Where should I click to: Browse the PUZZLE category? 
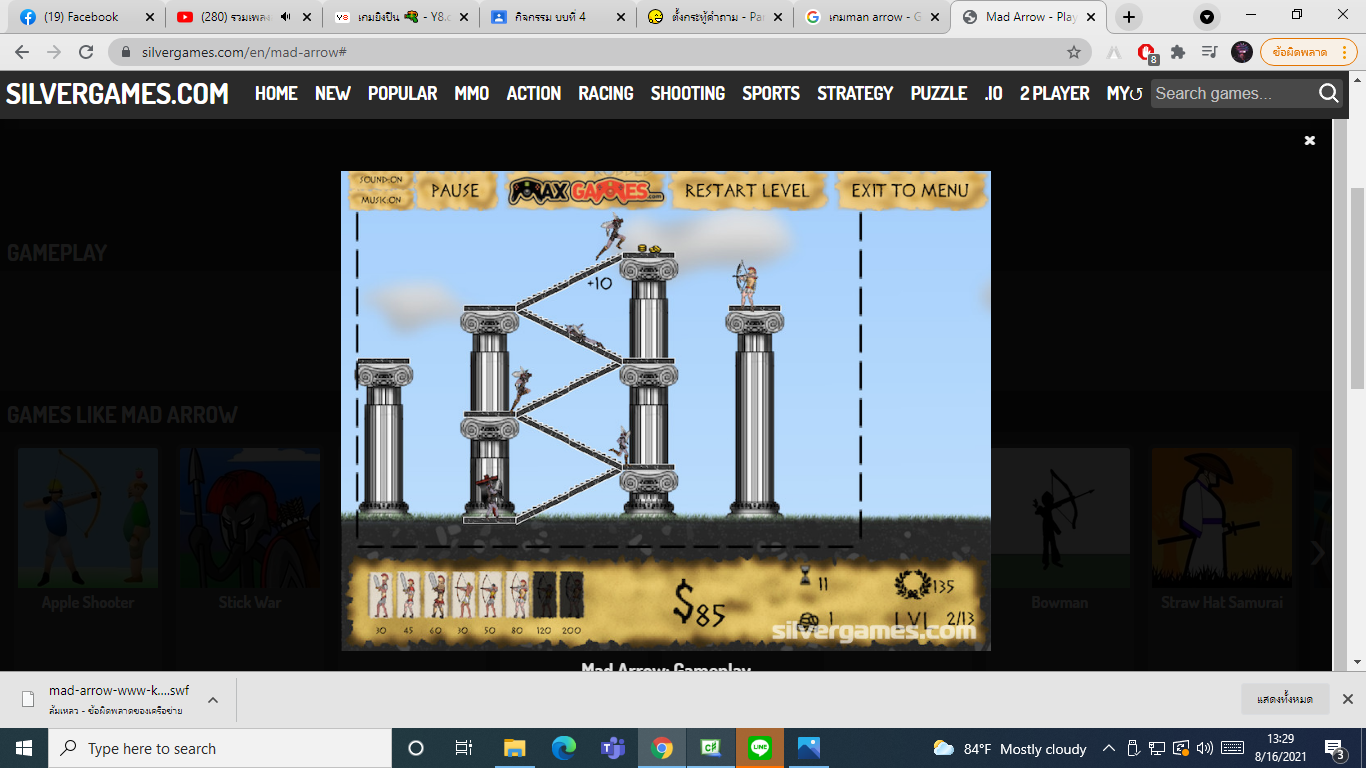point(939,93)
